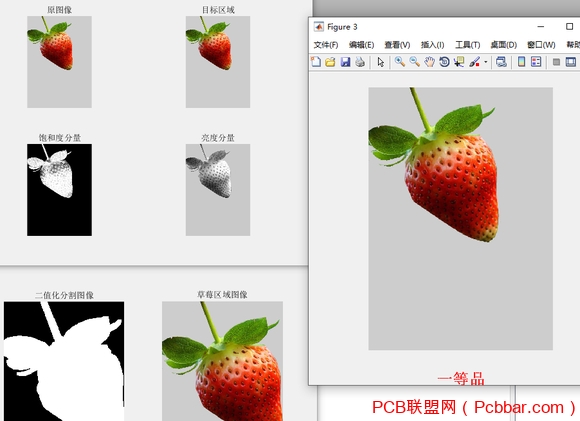
Task: Insert a legend via toolbar icon
Action: tap(536, 62)
